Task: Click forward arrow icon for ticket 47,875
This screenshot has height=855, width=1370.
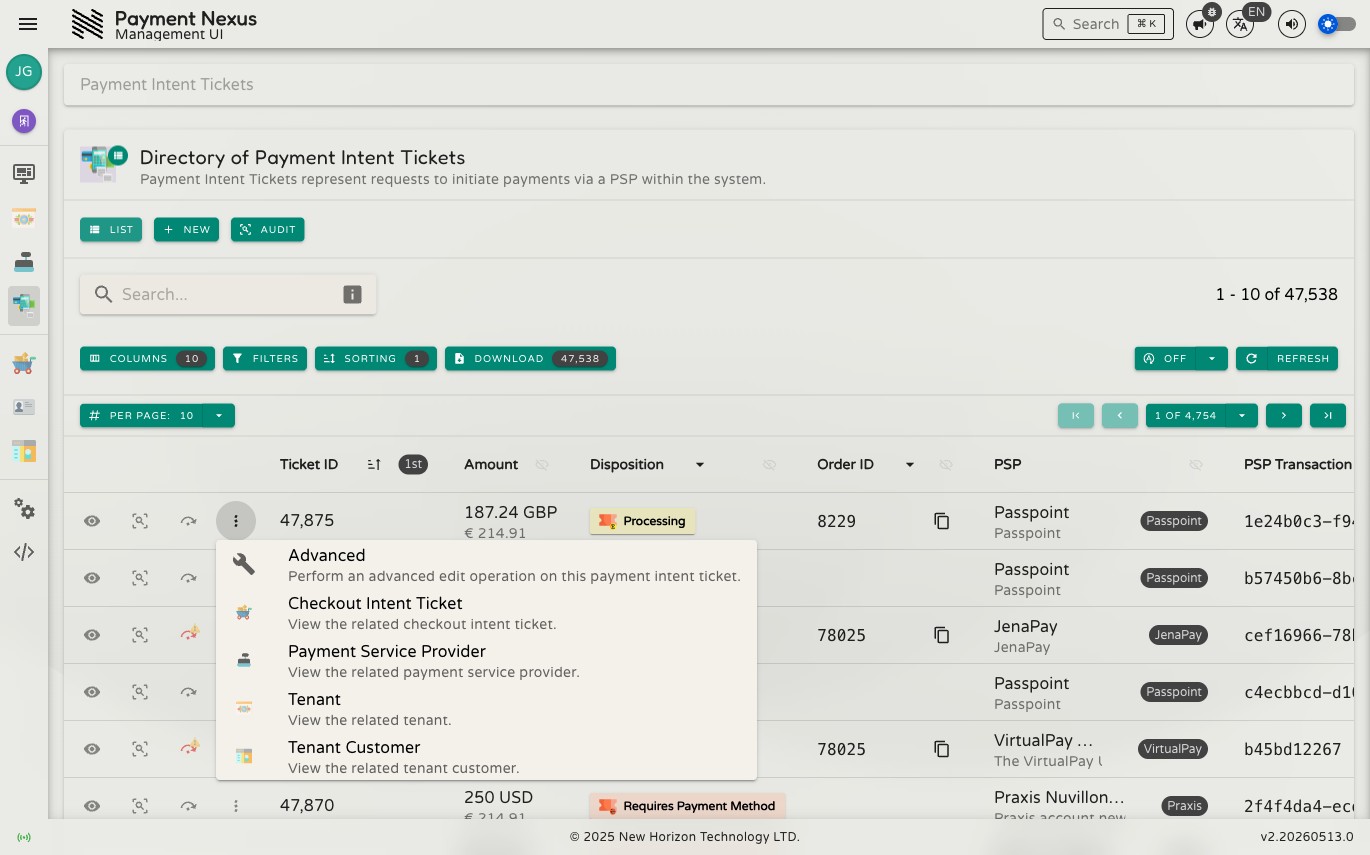Action: [188, 521]
